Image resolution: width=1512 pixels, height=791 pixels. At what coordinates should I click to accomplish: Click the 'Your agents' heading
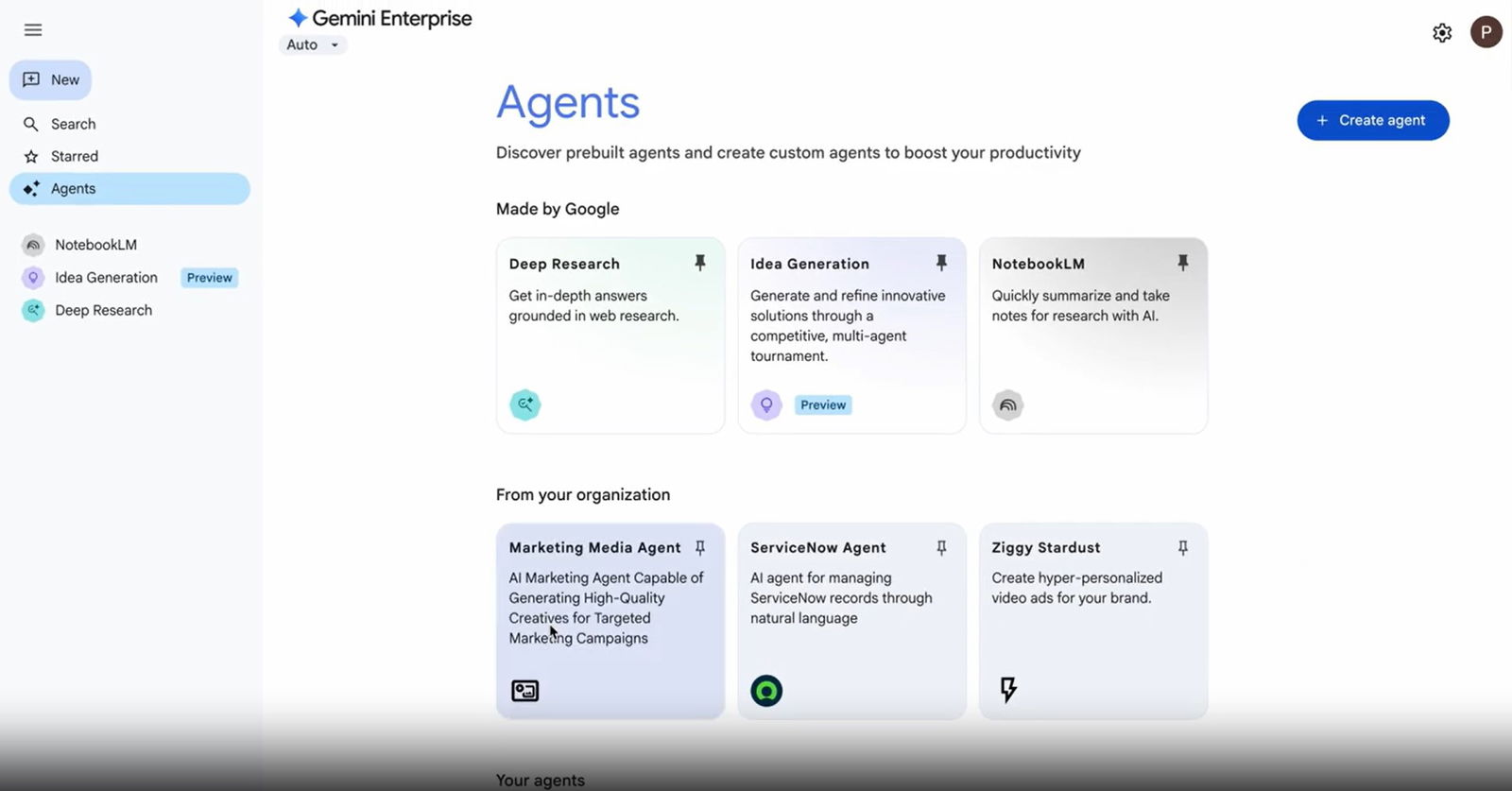pos(541,781)
